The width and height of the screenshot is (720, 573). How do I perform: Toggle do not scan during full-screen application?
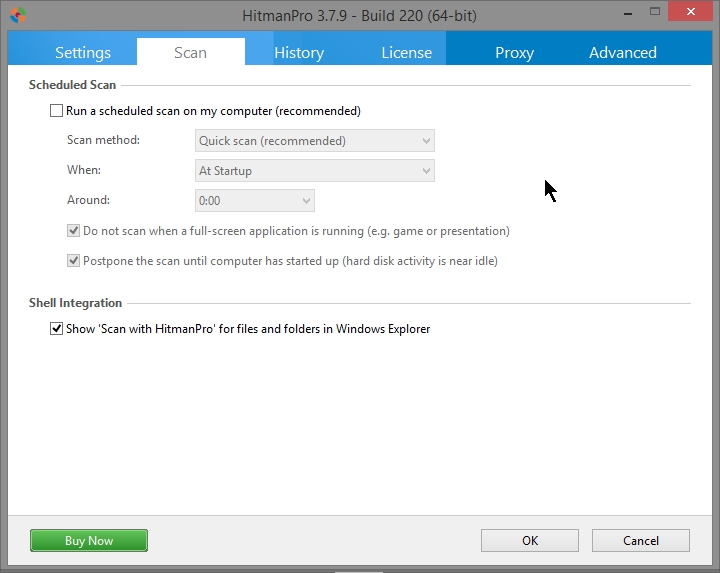(x=73, y=230)
